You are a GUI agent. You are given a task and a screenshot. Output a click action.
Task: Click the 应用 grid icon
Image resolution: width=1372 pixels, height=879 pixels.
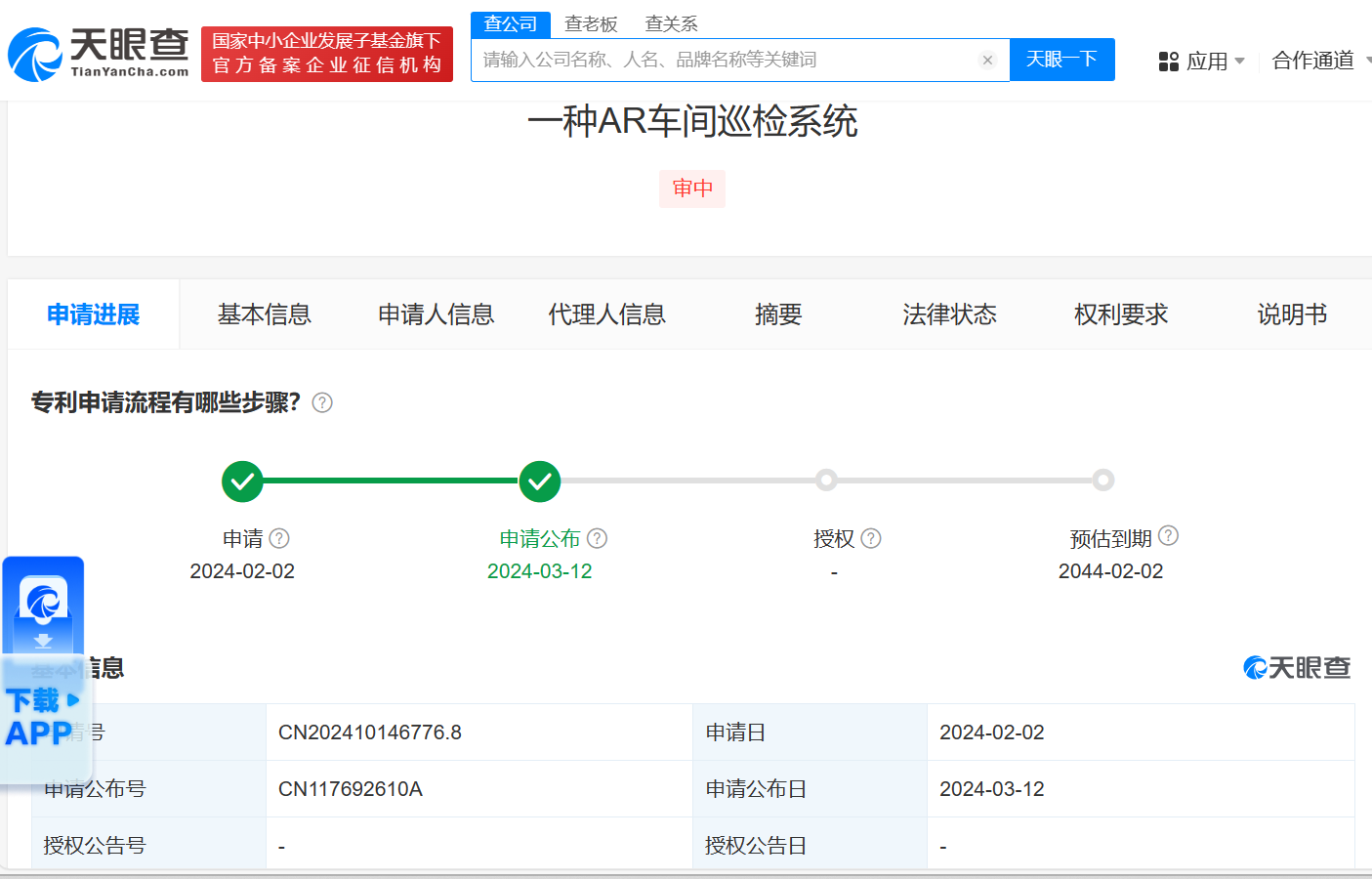click(1168, 62)
